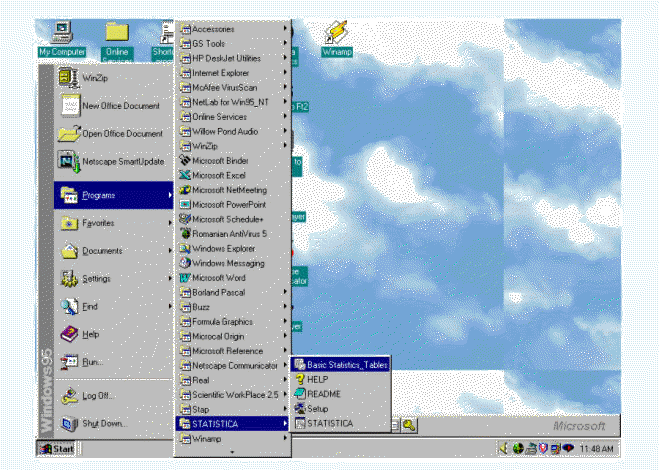Open README entry in STATISTICA submenu
Viewport: 659px width, 470px height.
(323, 394)
